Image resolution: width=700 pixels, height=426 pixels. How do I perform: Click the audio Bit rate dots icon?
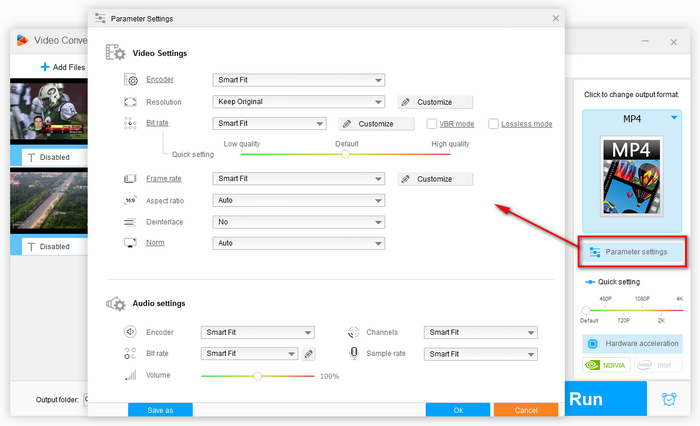pyautogui.click(x=130, y=353)
